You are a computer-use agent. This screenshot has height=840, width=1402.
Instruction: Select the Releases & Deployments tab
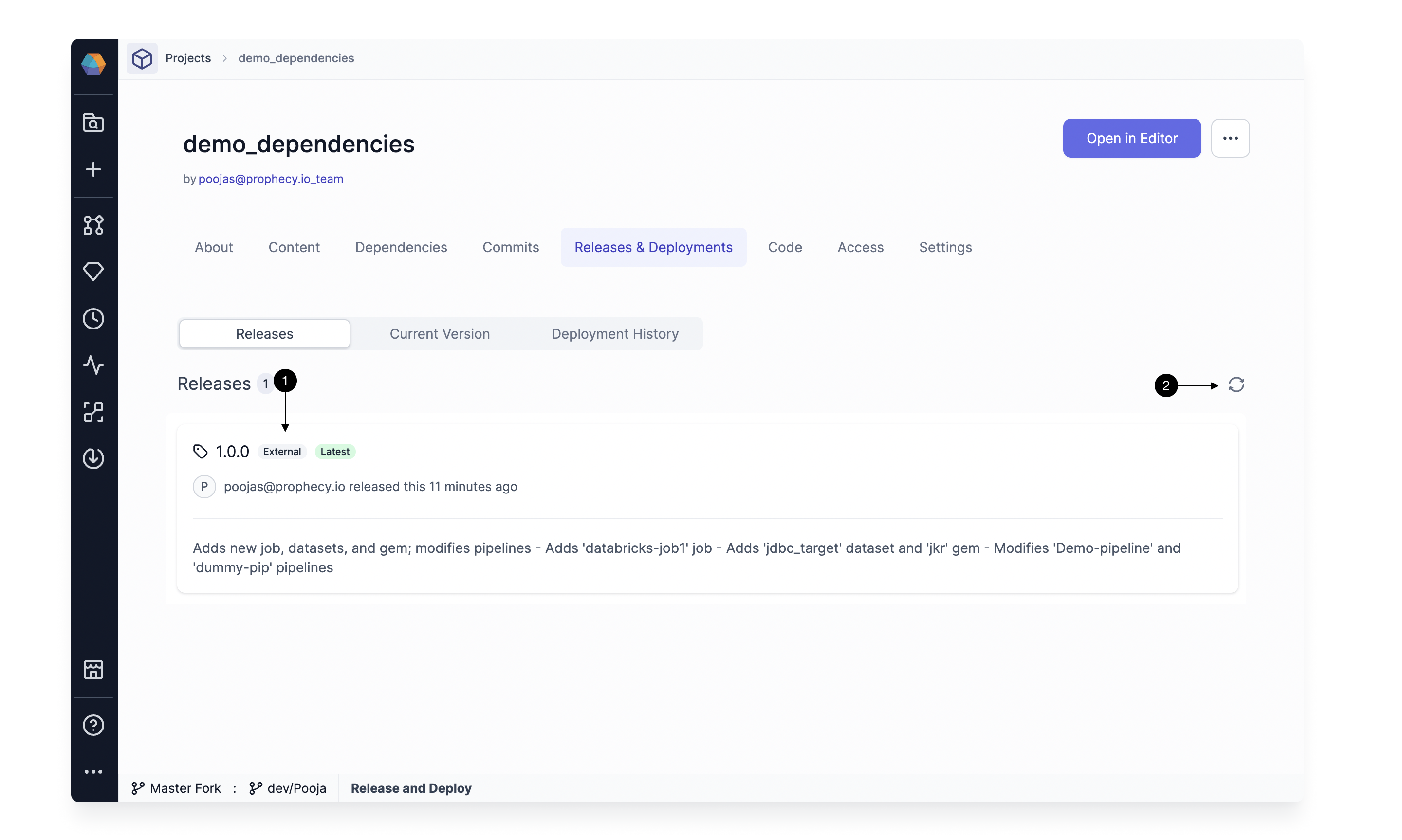pos(654,247)
